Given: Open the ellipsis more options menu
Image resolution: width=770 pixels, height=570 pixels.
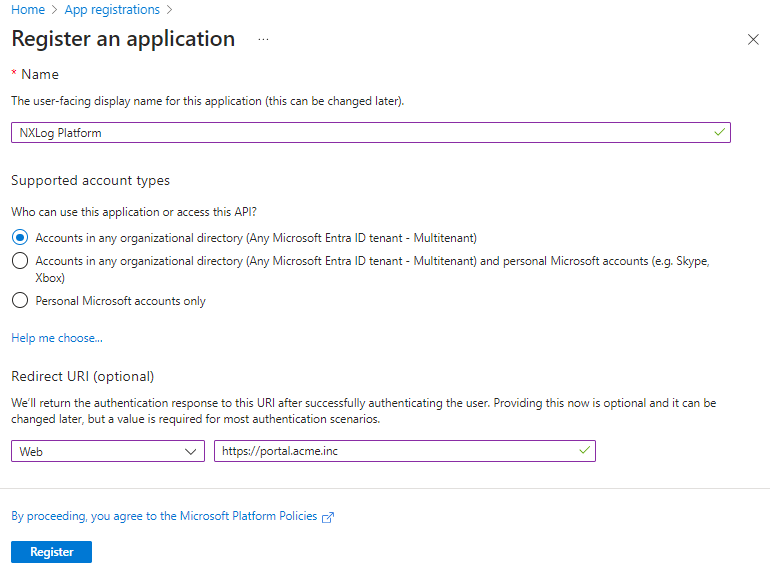Looking at the screenshot, I should [264, 39].
